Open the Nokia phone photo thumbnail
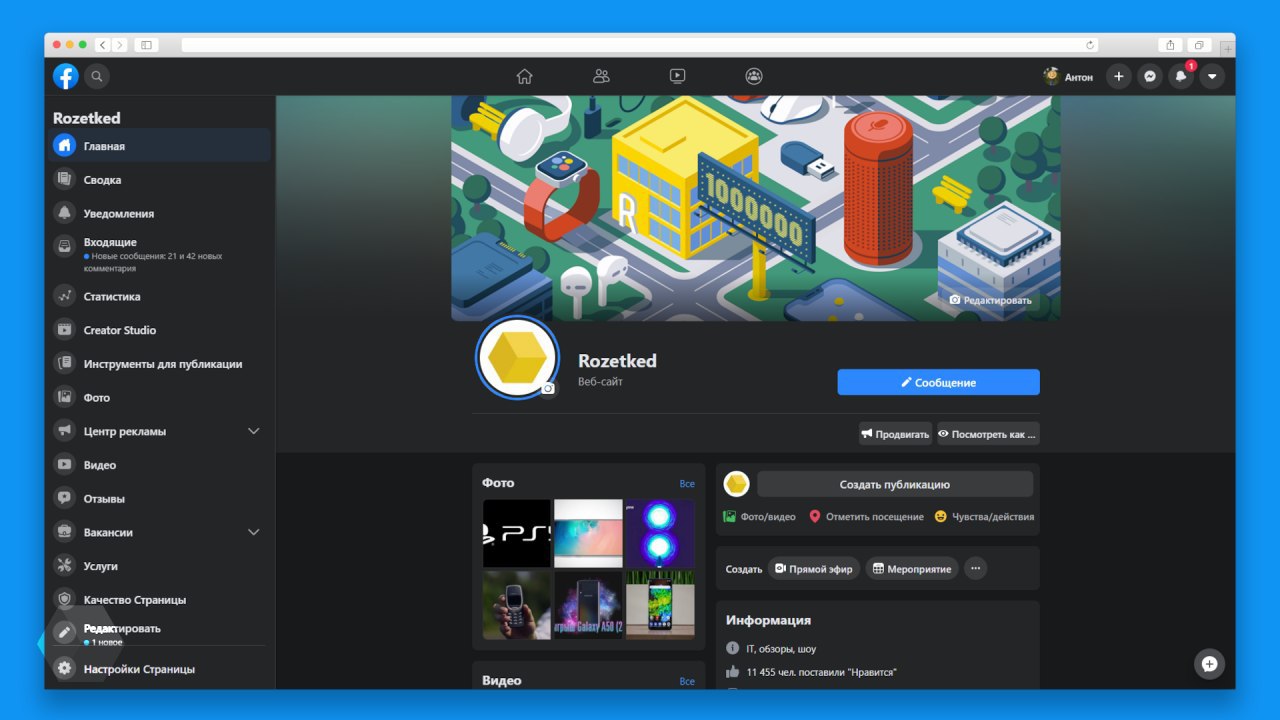Viewport: 1280px width, 720px height. point(517,605)
